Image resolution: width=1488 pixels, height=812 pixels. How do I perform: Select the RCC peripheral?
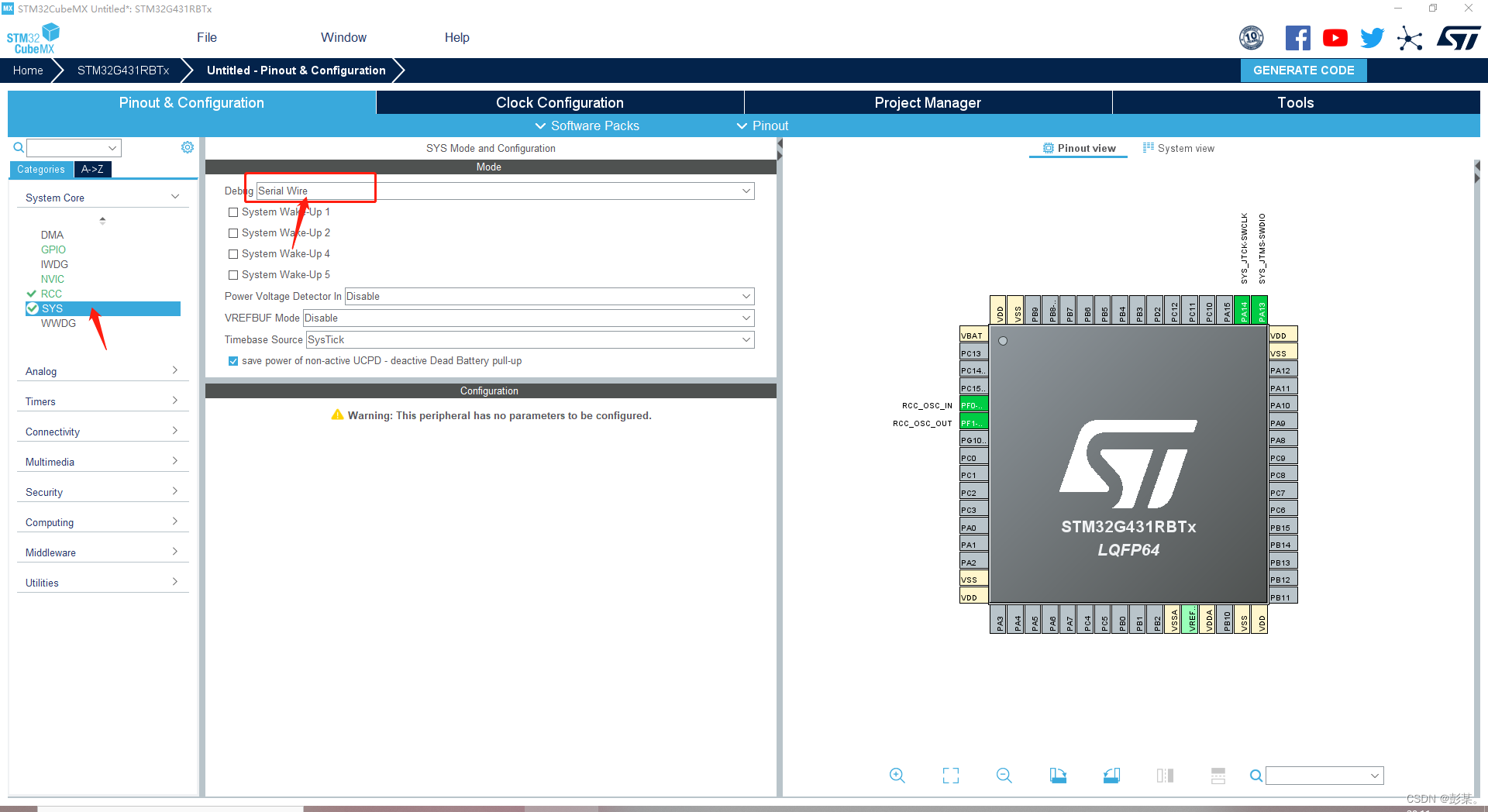pos(51,294)
